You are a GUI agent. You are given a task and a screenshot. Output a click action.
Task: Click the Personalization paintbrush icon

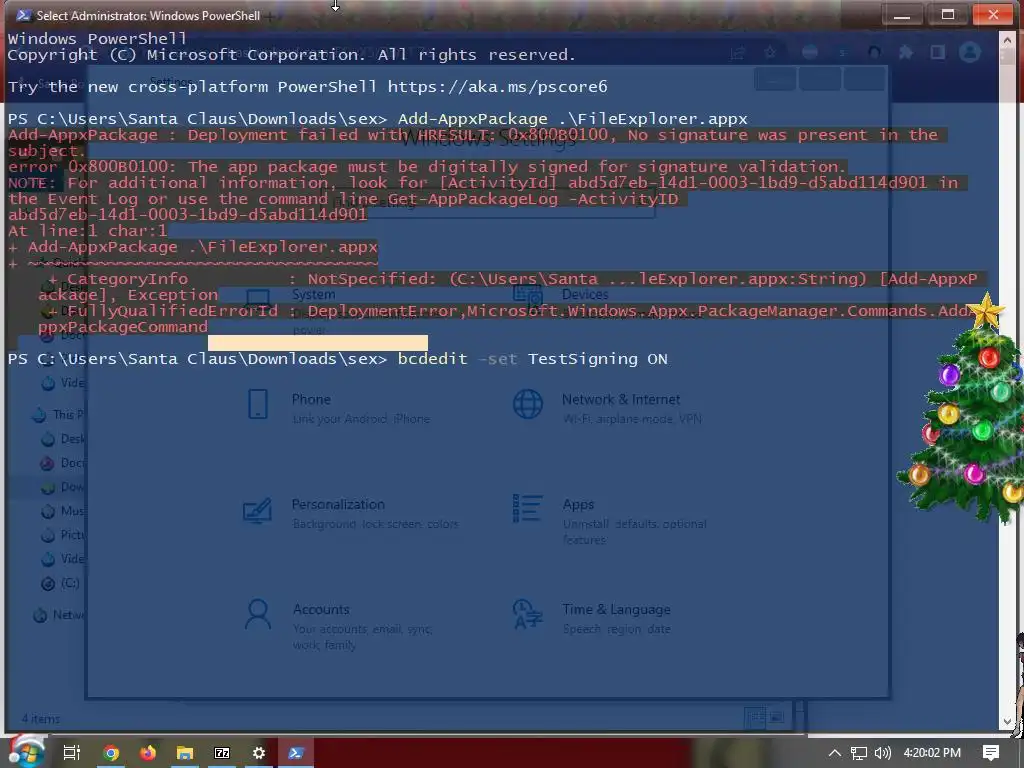tap(257, 511)
